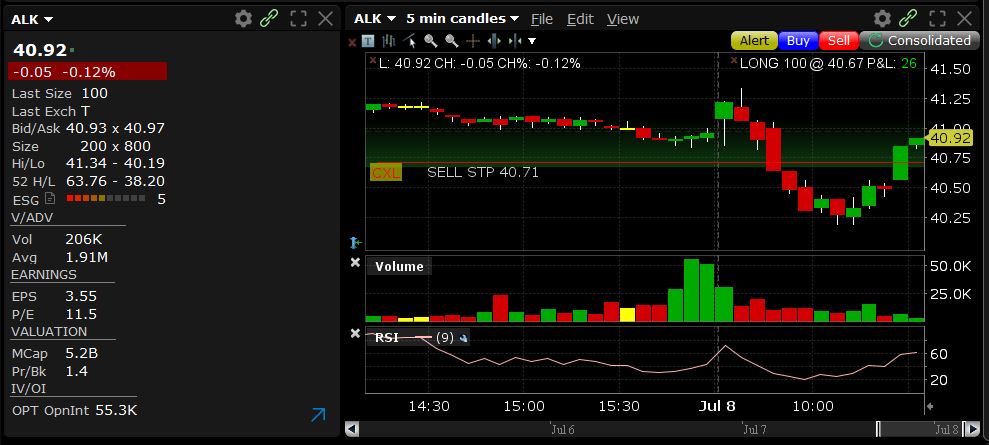989x445 pixels.
Task: Click the expand horizontal time scale icon
Action: pos(494,42)
